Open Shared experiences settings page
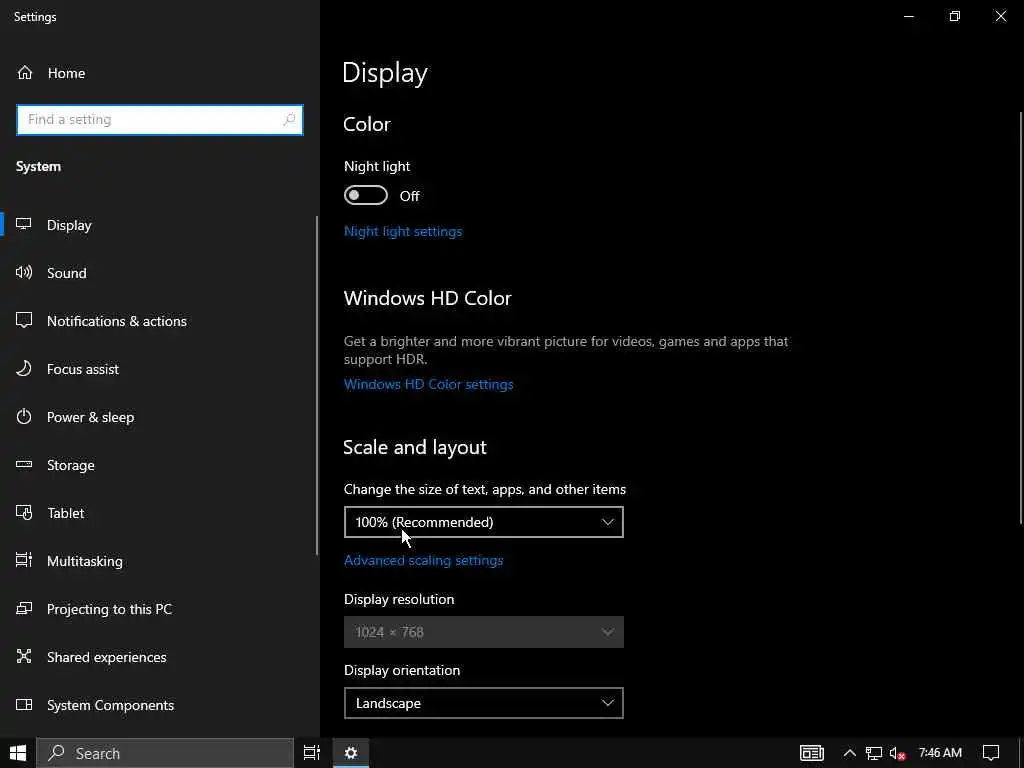 pyautogui.click(x=159, y=657)
